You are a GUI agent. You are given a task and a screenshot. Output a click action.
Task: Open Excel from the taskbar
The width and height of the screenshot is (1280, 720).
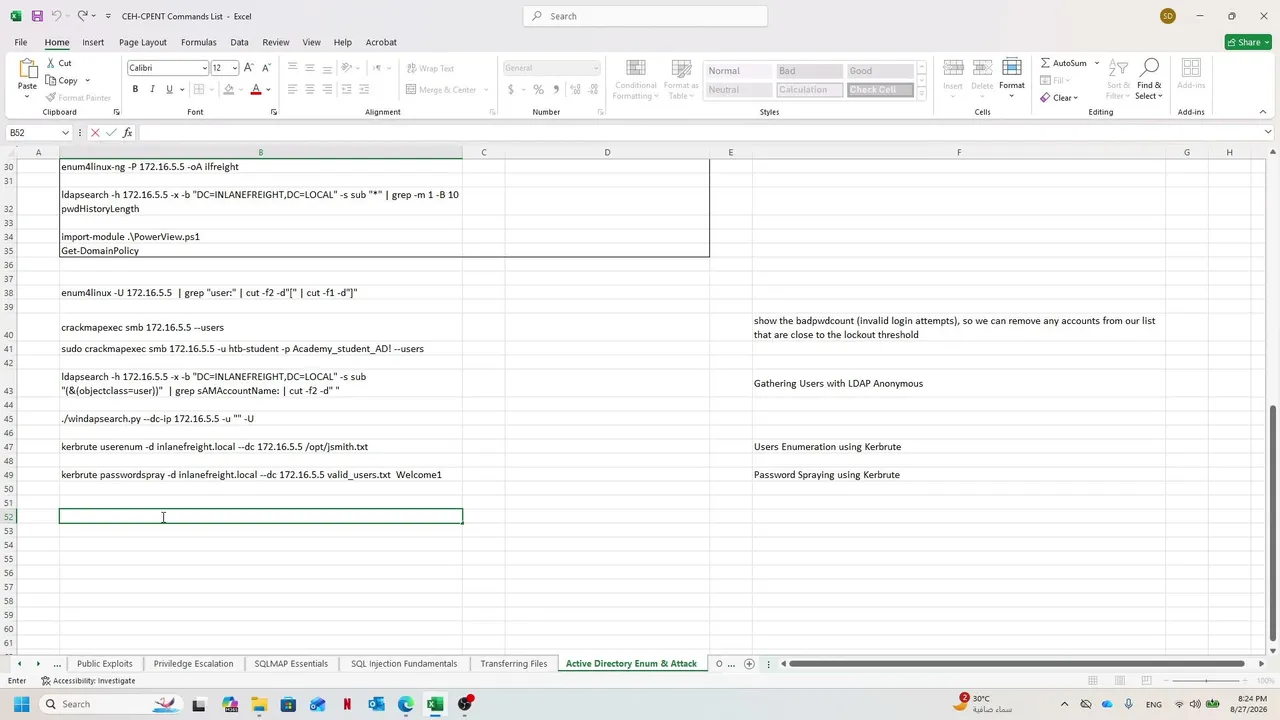[x=435, y=704]
